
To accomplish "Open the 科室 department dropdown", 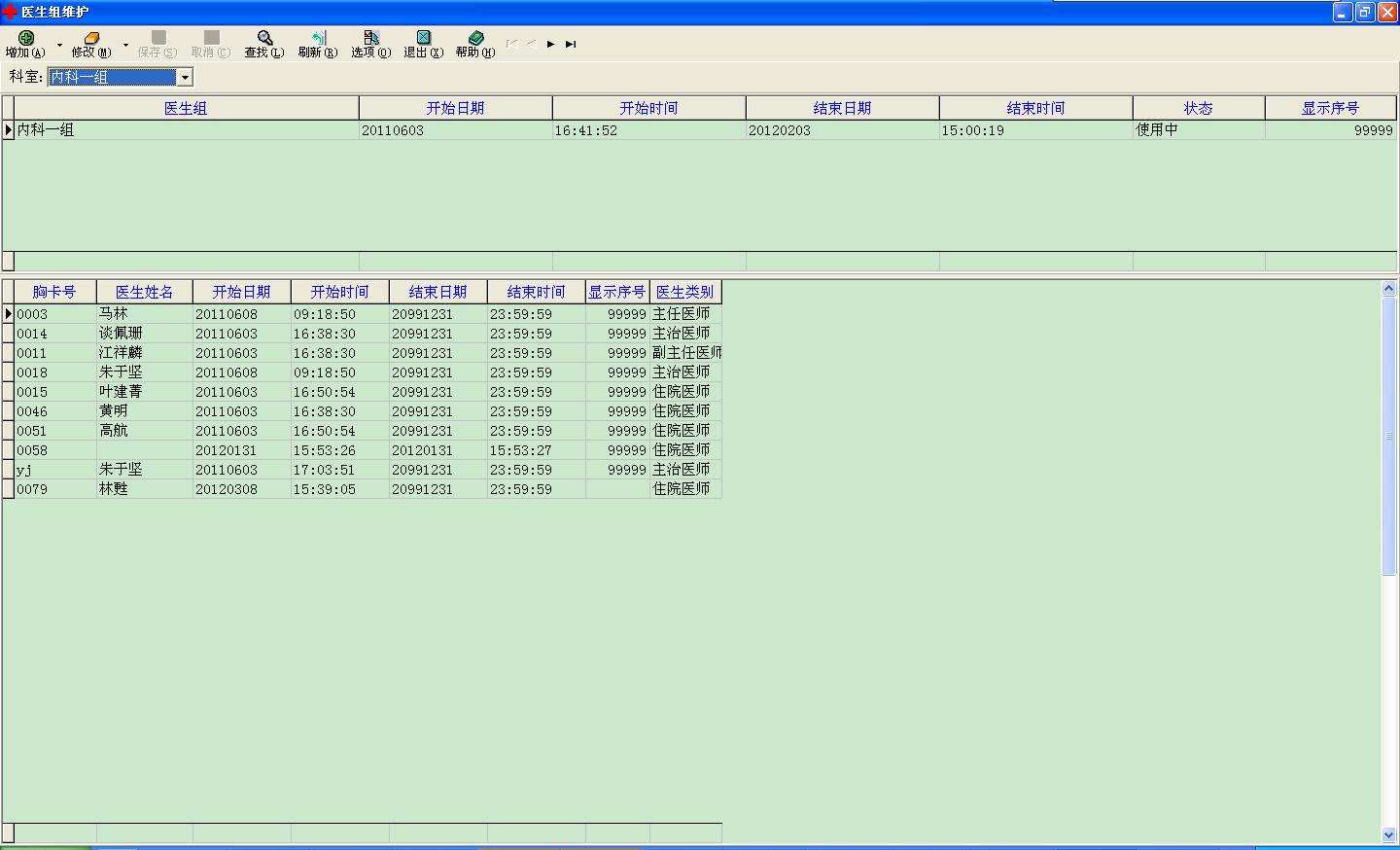I will 185,77.
